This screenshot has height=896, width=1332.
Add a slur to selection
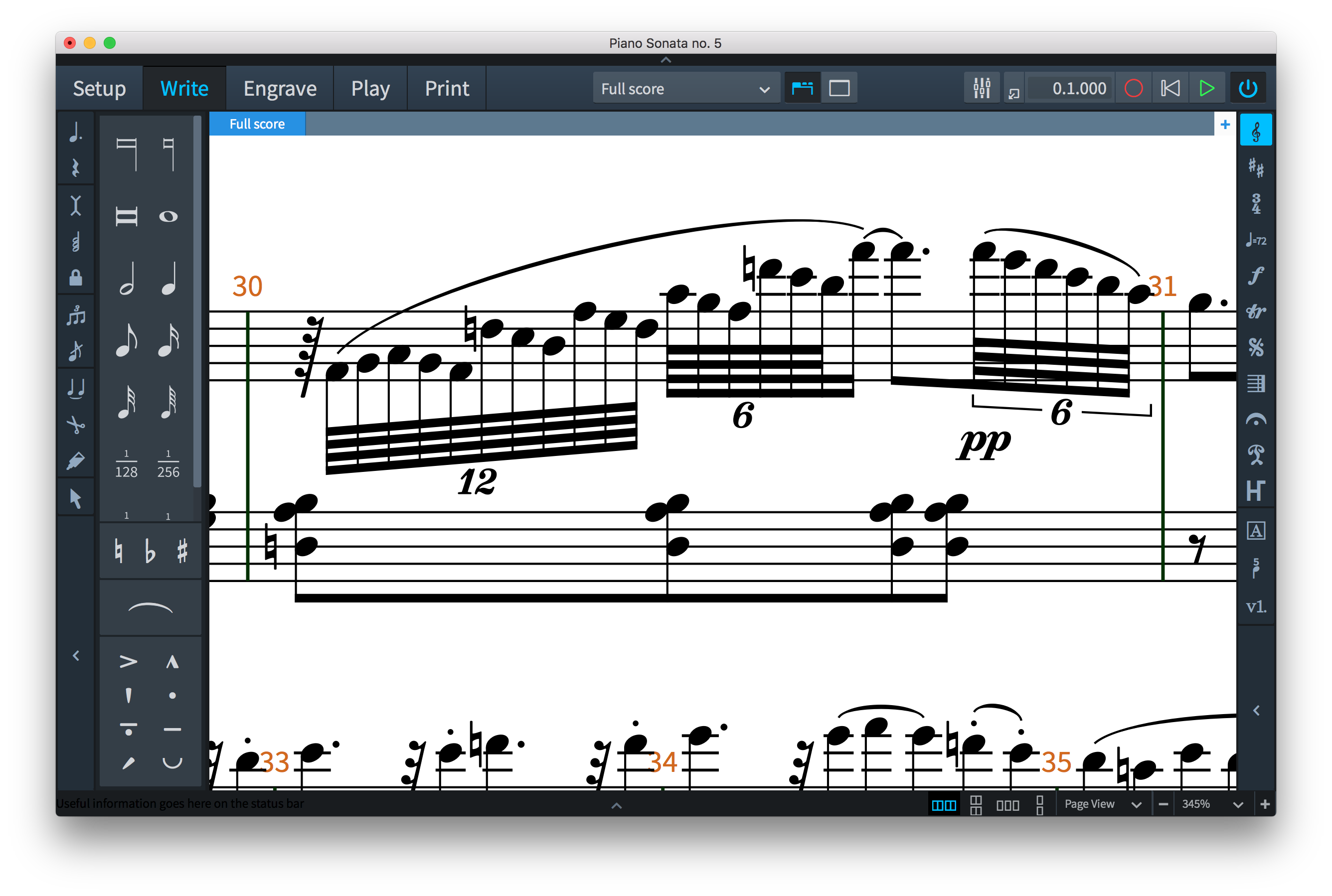tap(150, 607)
